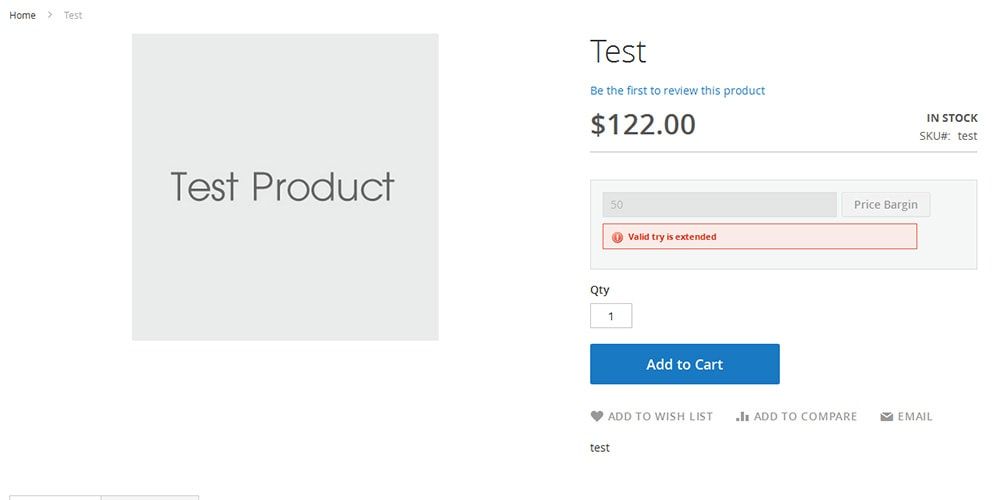Go to Home via breadcrumb
Viewport: 1000px width, 500px height.
pyautogui.click(x=22, y=15)
